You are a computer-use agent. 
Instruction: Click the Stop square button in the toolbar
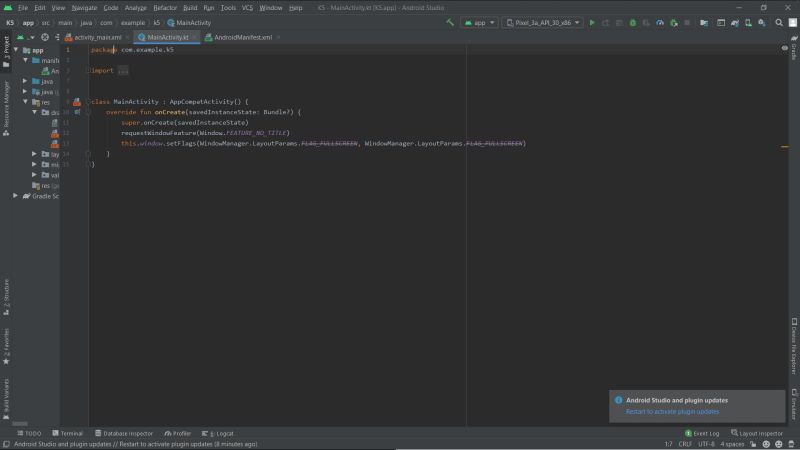687,22
